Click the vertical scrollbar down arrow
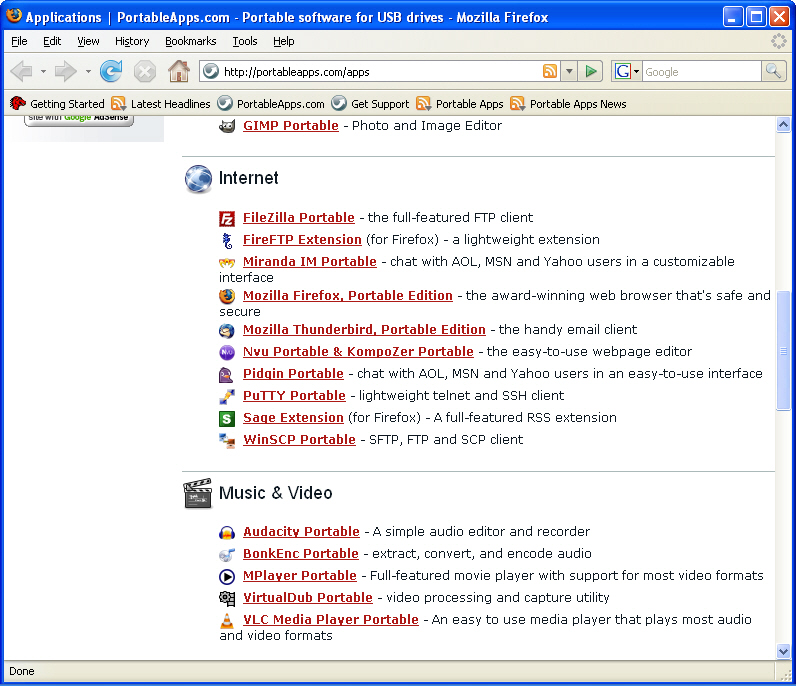Screen dimensions: 796x686 click(x=783, y=651)
